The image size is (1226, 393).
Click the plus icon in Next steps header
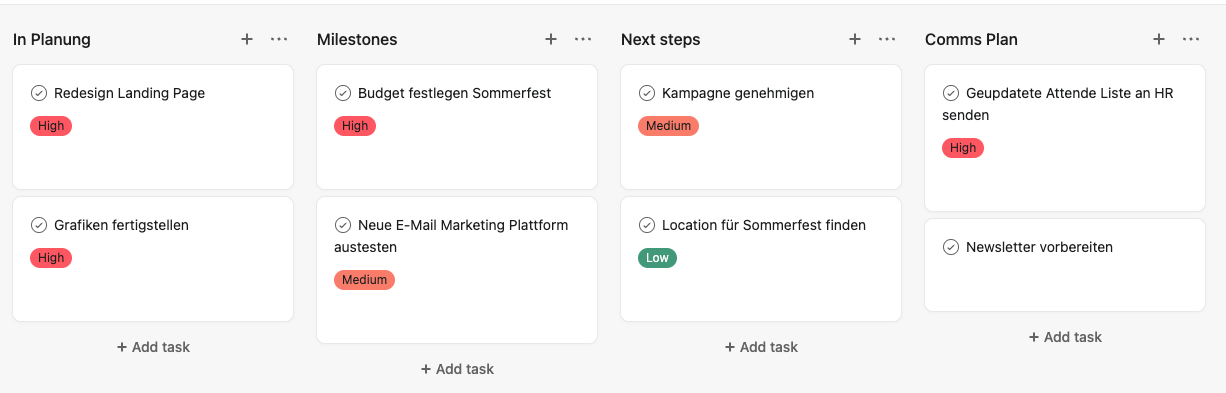pos(855,39)
